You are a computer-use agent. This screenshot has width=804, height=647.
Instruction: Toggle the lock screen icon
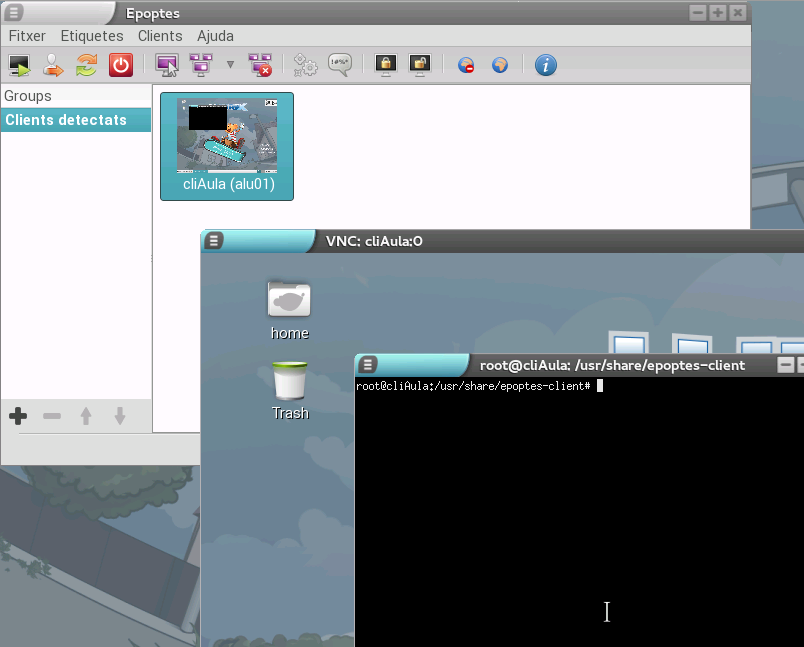click(385, 66)
